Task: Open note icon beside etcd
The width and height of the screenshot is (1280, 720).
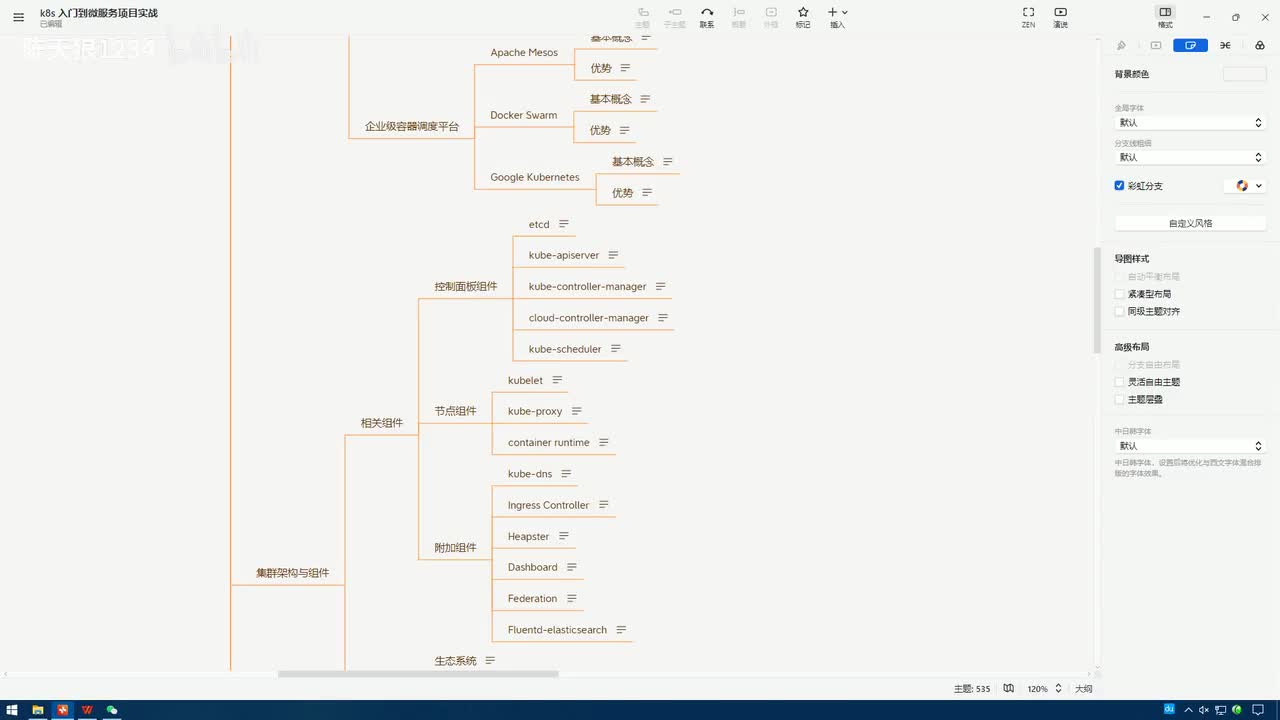Action: [564, 224]
